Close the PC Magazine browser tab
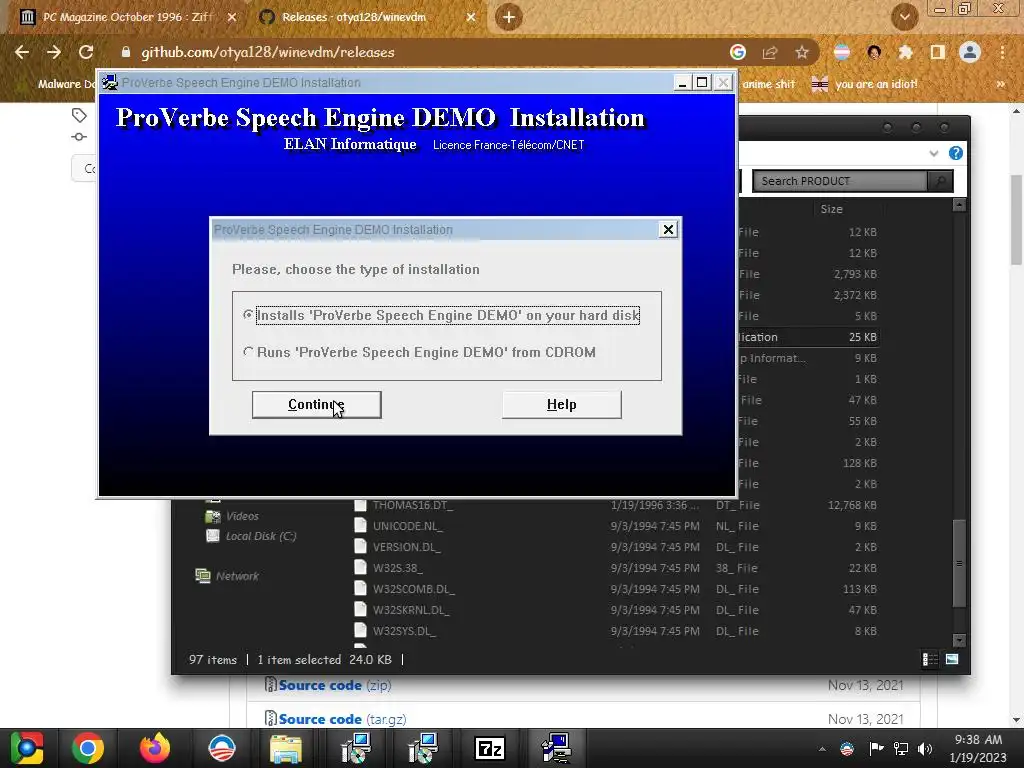 pos(232,18)
